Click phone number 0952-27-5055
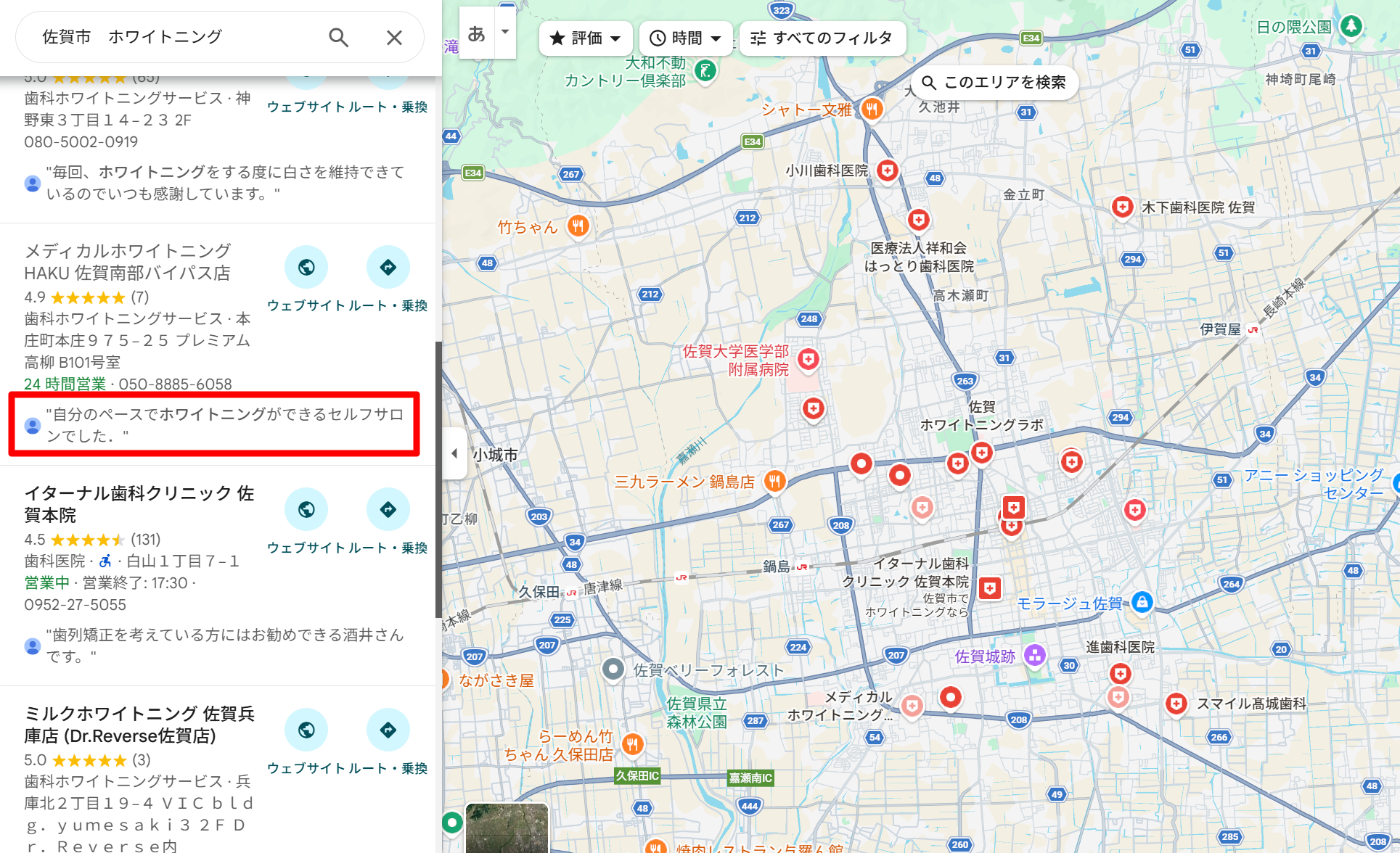 [x=75, y=604]
